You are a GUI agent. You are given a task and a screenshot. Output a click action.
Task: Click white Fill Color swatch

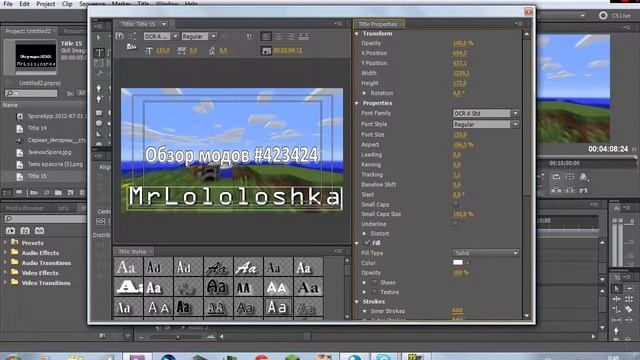point(458,262)
